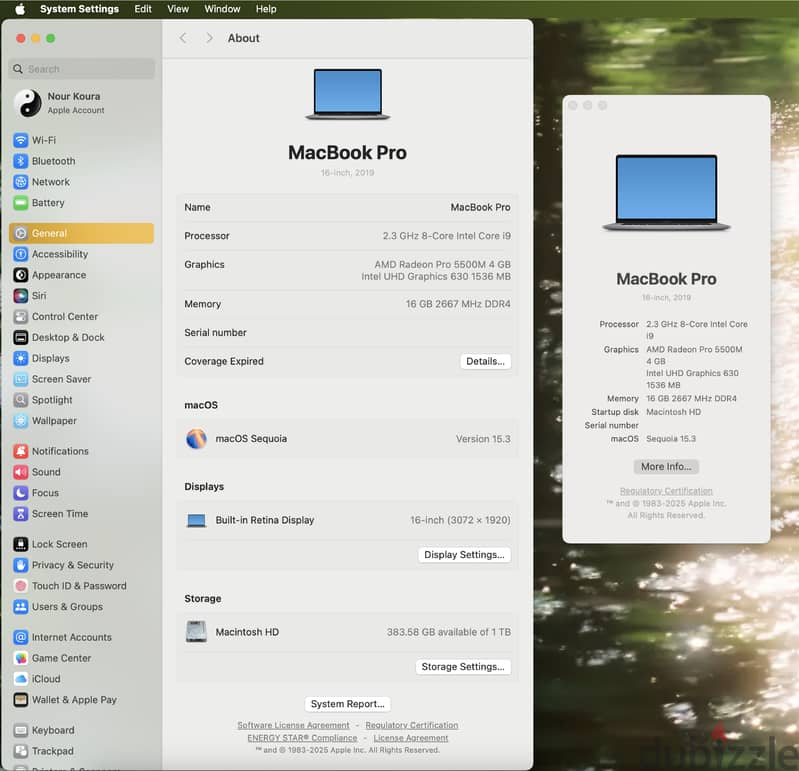Viewport: 799px width, 771px height.
Task: Open Regulatory Certification link in System Settings
Action: point(412,725)
